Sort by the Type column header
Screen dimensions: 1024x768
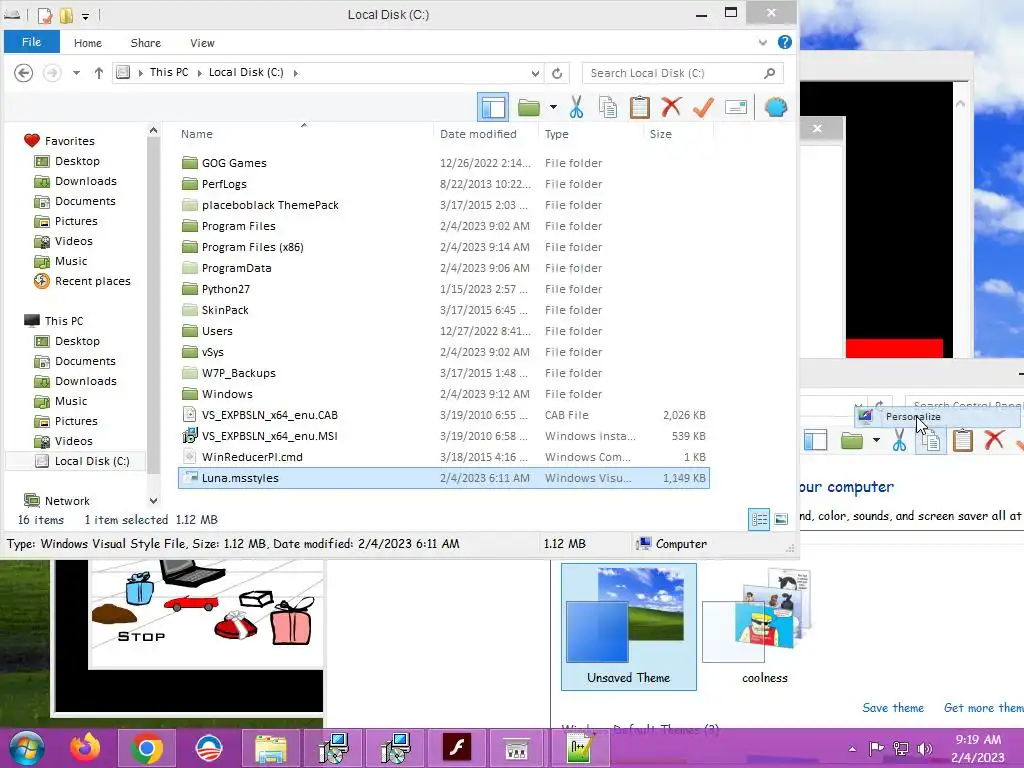point(556,134)
